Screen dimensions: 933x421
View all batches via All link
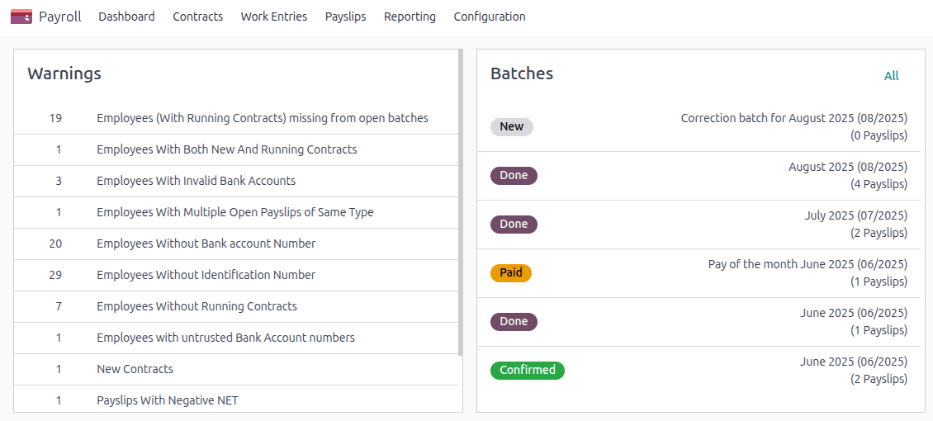click(891, 76)
